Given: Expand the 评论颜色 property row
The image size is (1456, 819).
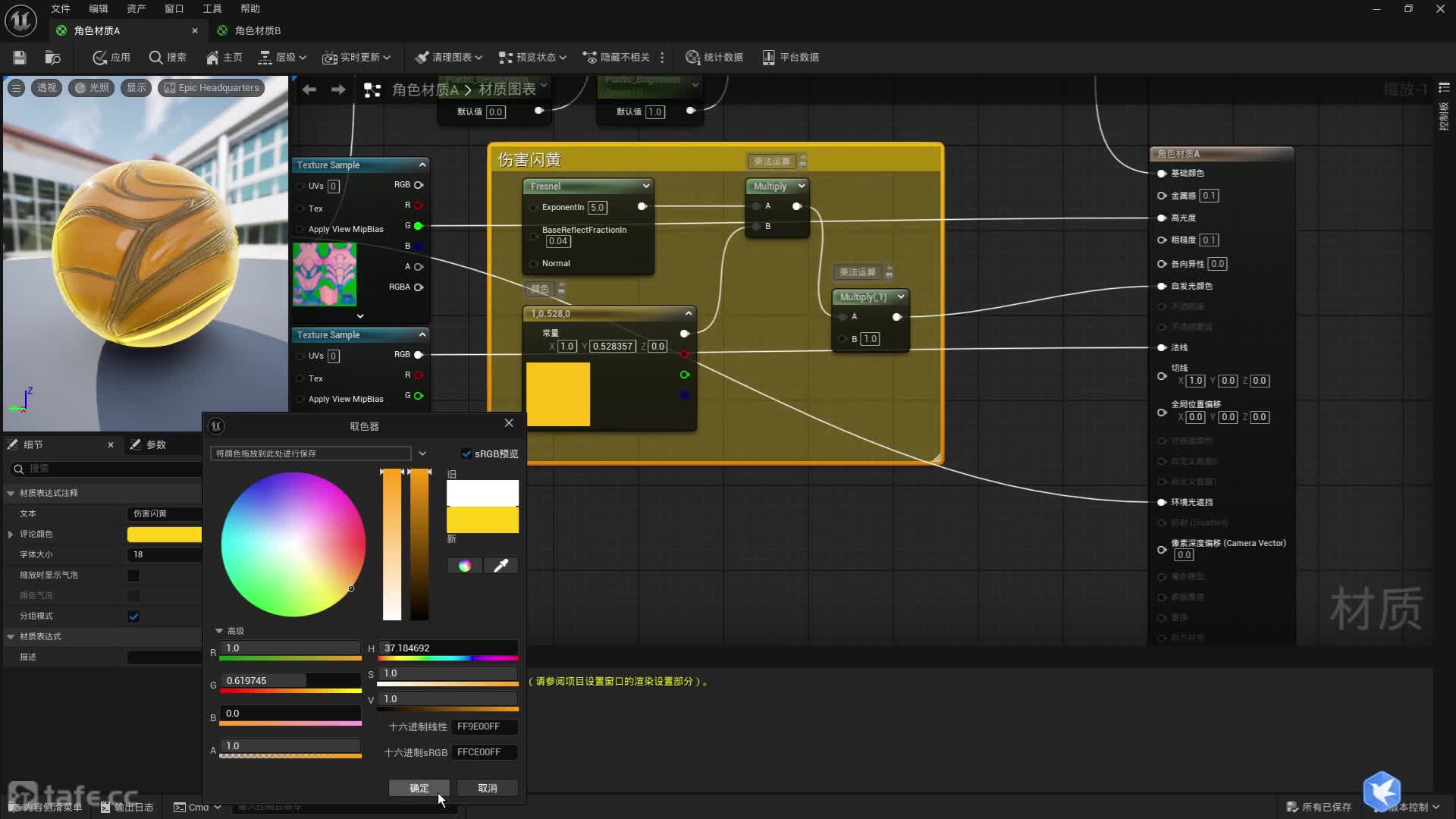Looking at the screenshot, I should tap(11, 535).
